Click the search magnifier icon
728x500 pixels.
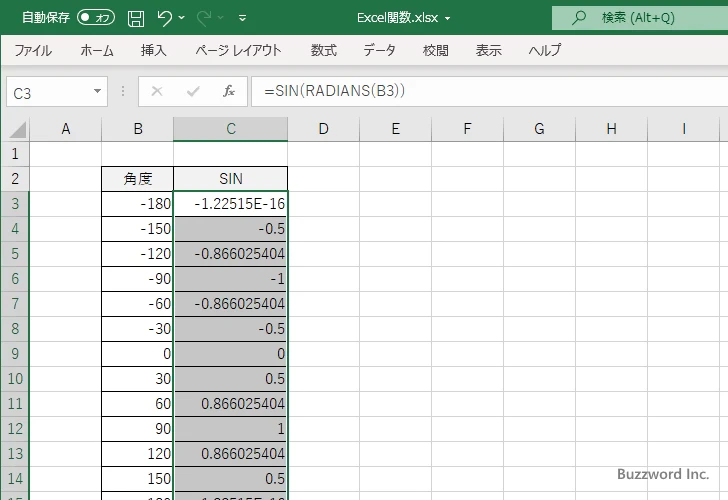click(x=578, y=18)
